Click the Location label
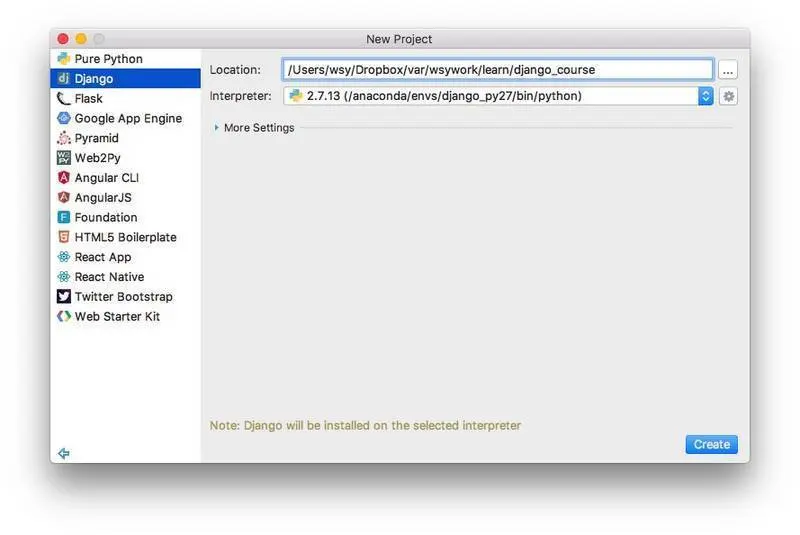 (235, 69)
